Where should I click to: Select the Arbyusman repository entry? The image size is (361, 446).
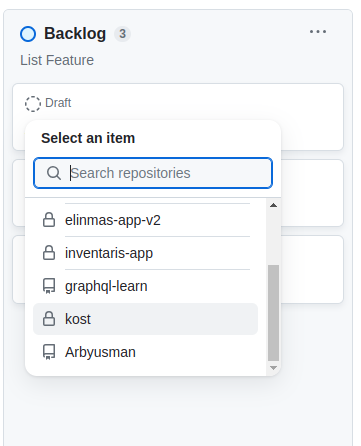145,352
